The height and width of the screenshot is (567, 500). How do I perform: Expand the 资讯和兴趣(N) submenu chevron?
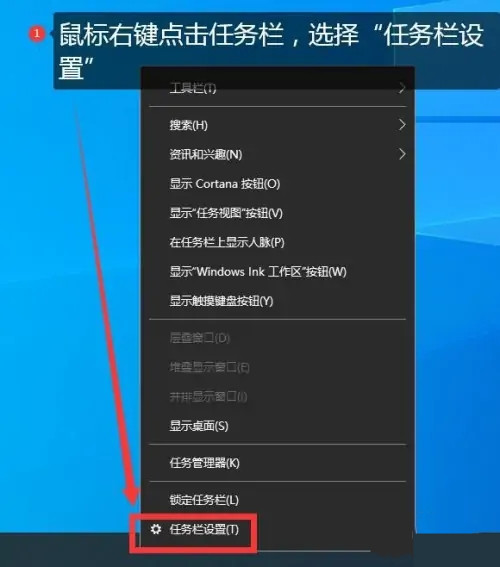coord(402,154)
